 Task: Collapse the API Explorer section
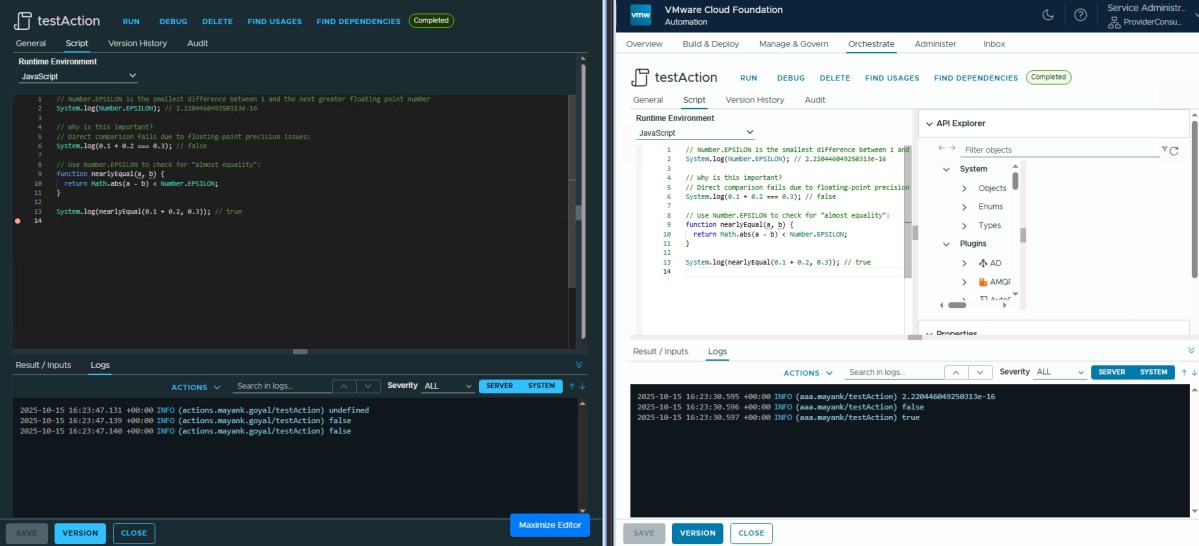click(x=929, y=124)
